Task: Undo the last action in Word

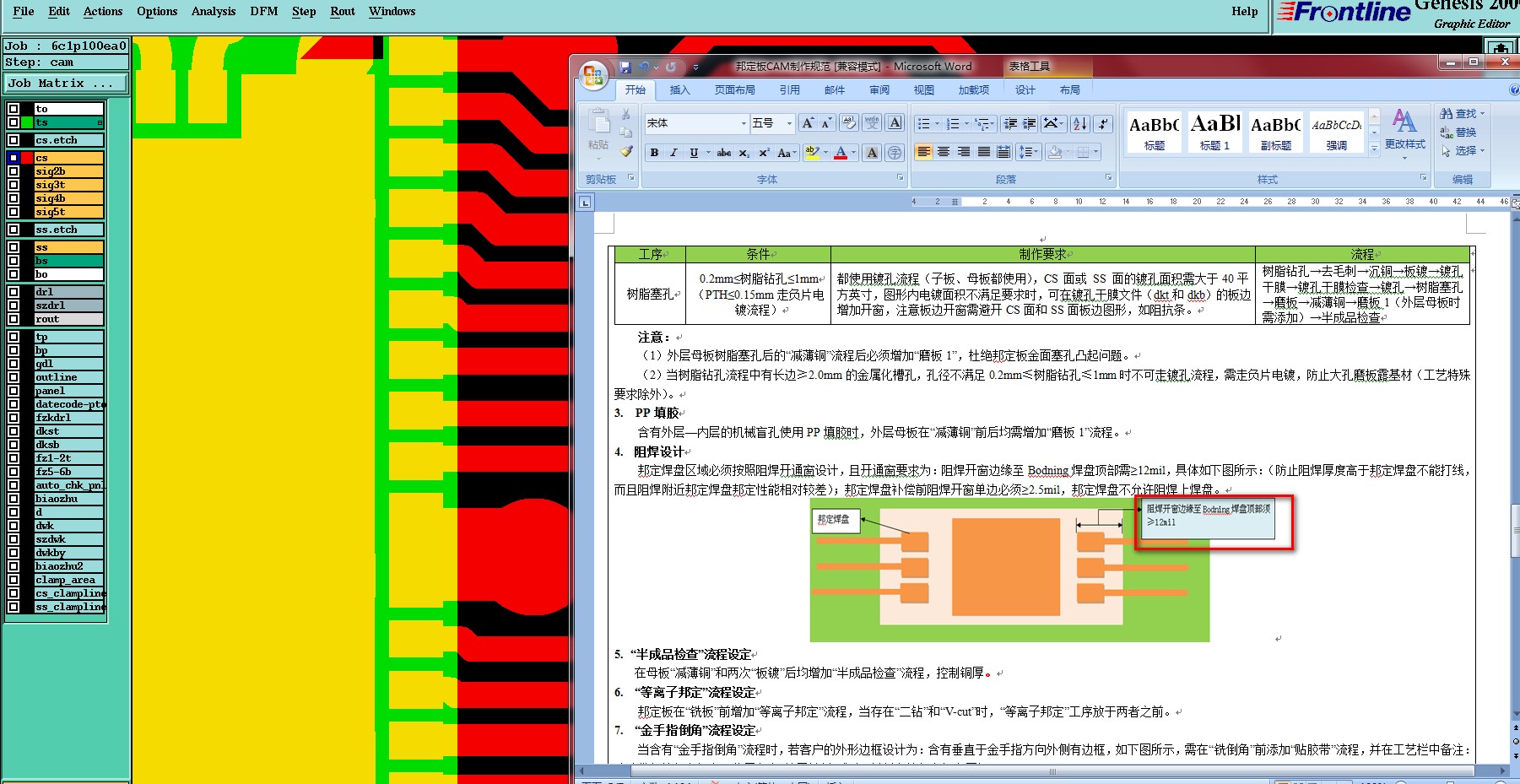Action: coord(644,67)
